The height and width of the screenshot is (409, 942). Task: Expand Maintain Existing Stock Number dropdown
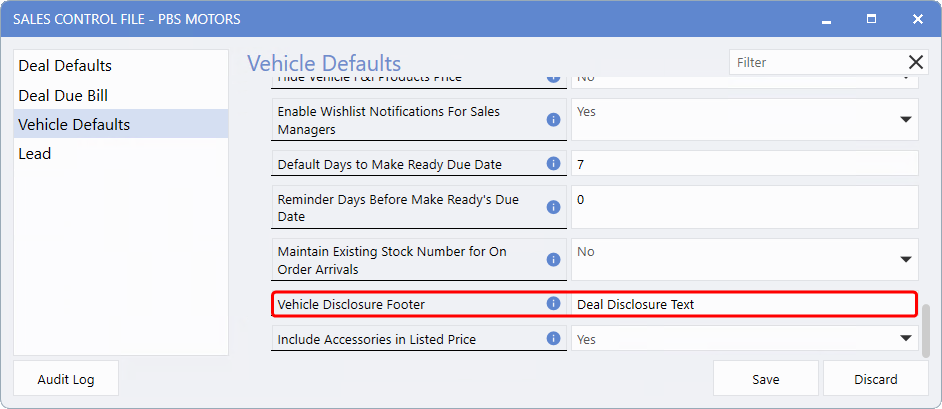906,260
